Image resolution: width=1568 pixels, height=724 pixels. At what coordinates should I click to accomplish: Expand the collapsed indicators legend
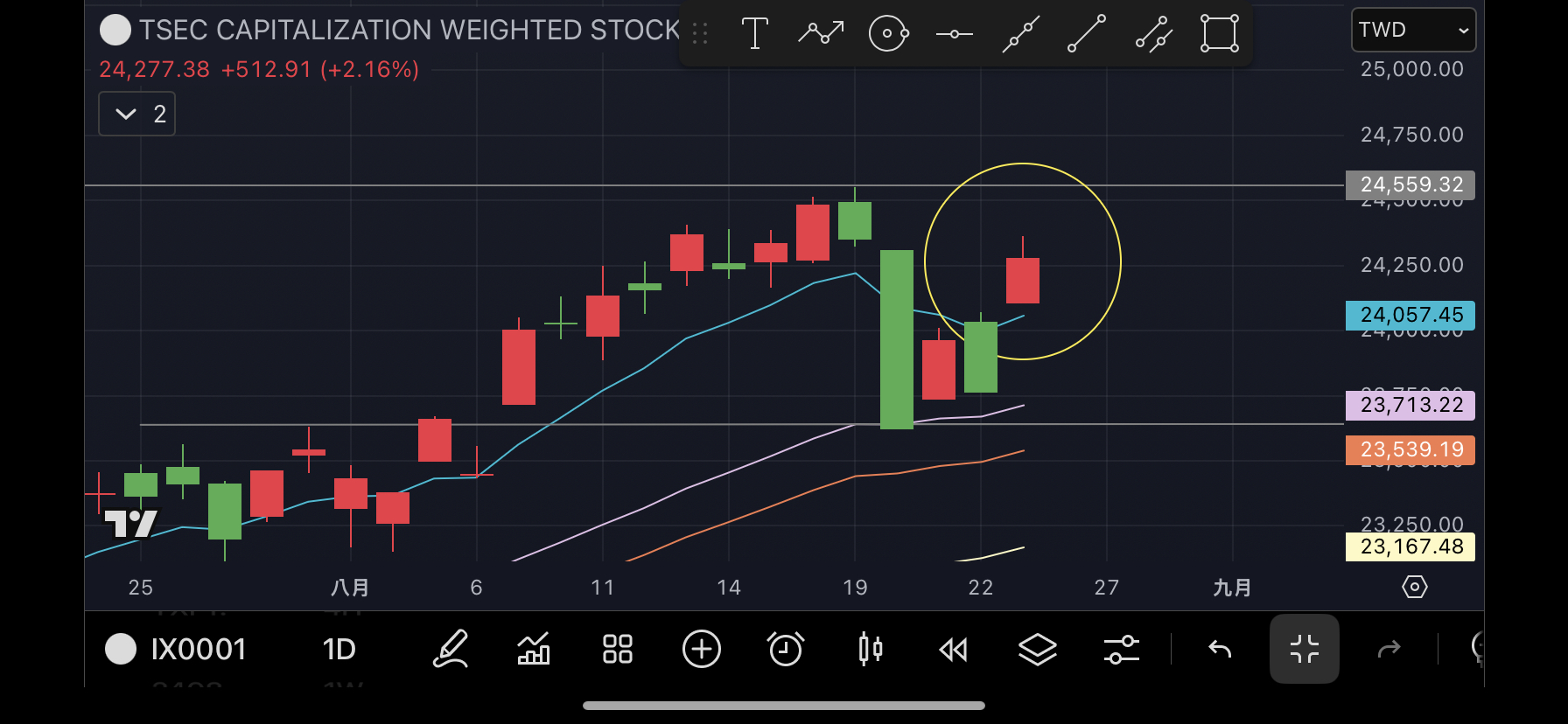137,114
